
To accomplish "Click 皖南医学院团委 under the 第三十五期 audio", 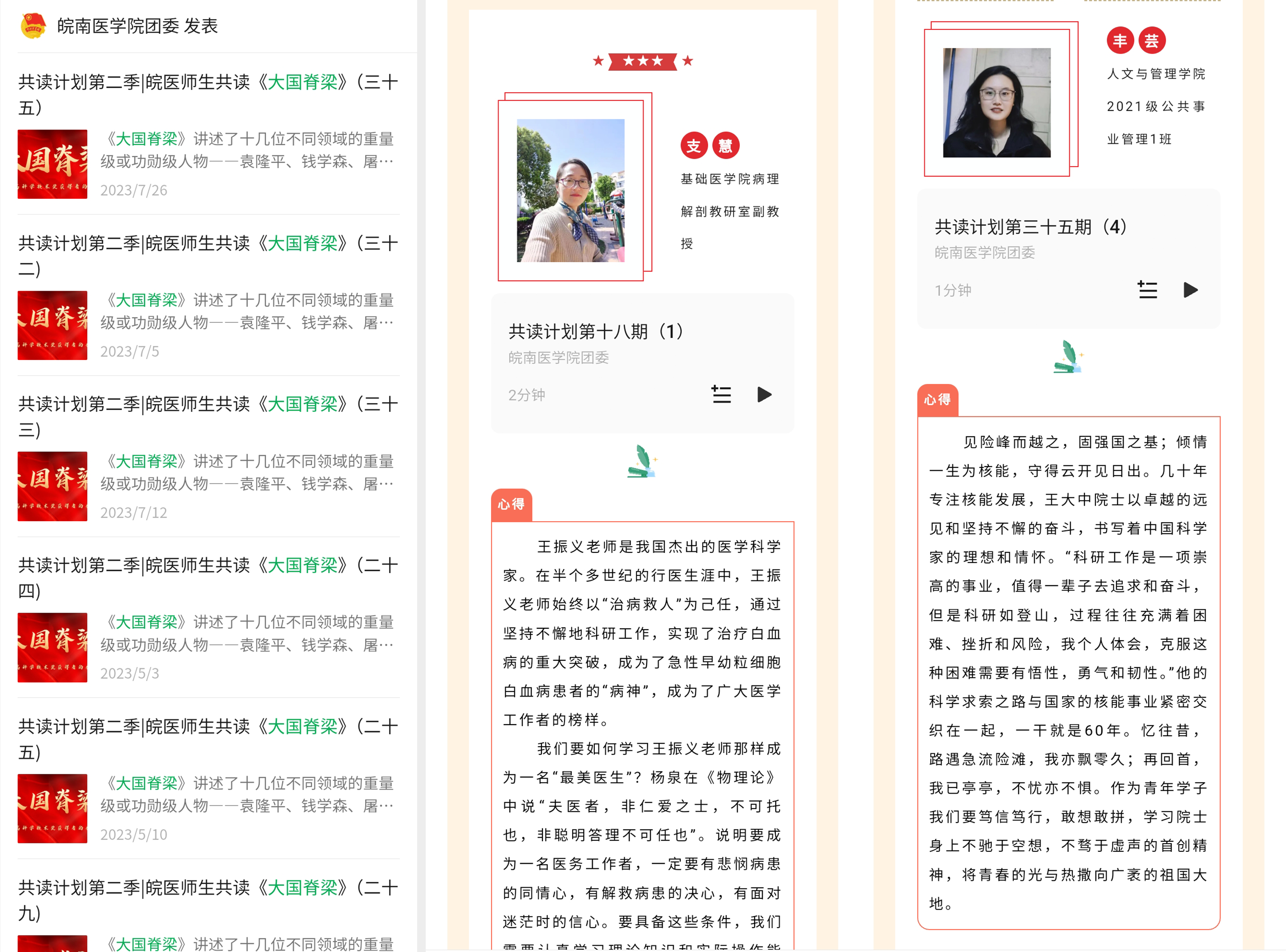I will pyautogui.click(x=985, y=253).
